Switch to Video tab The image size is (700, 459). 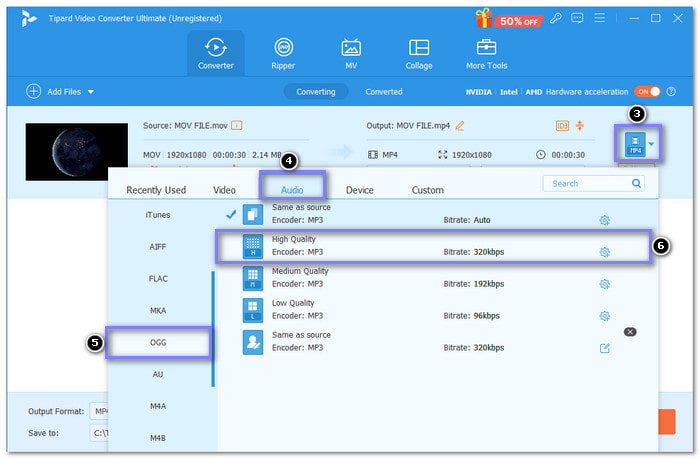pos(224,190)
